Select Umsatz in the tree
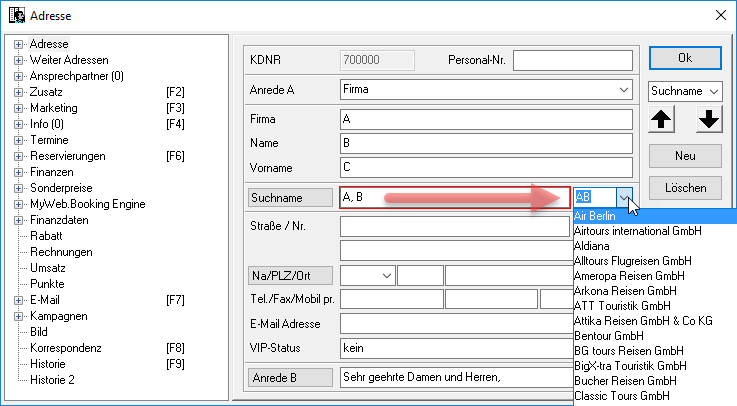 (x=47, y=268)
